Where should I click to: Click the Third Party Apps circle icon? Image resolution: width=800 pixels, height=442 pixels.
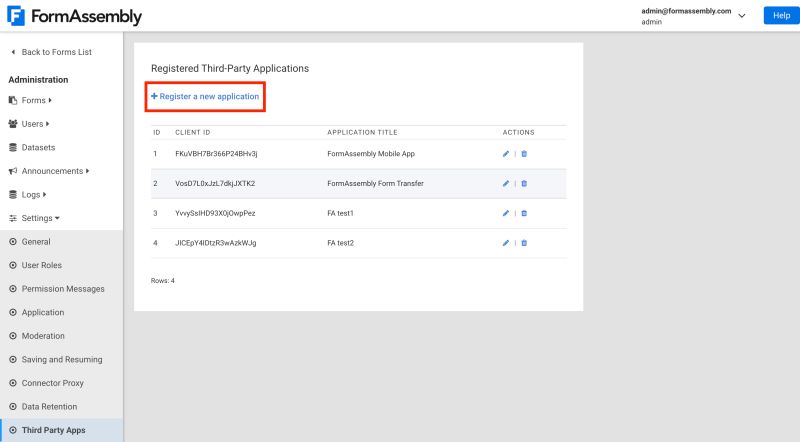pos(13,430)
